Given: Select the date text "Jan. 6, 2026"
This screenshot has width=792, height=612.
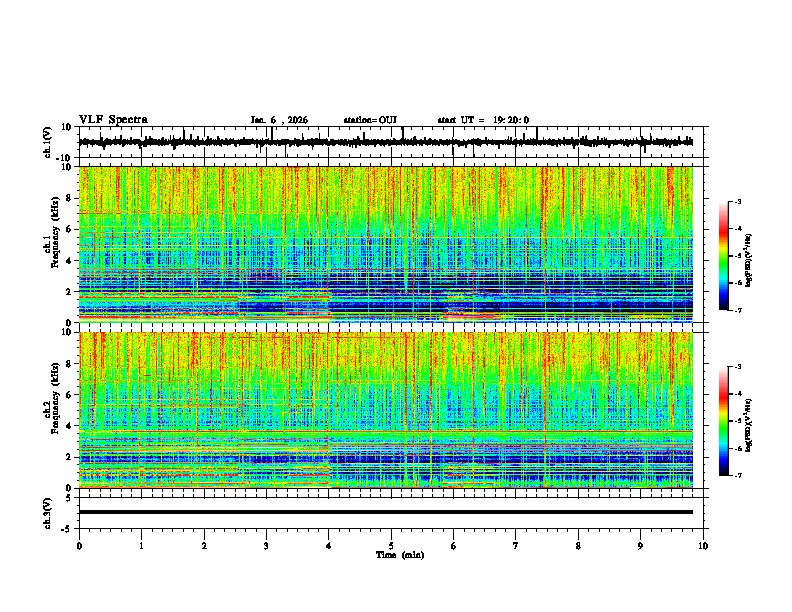Looking at the screenshot, I should (x=279, y=120).
